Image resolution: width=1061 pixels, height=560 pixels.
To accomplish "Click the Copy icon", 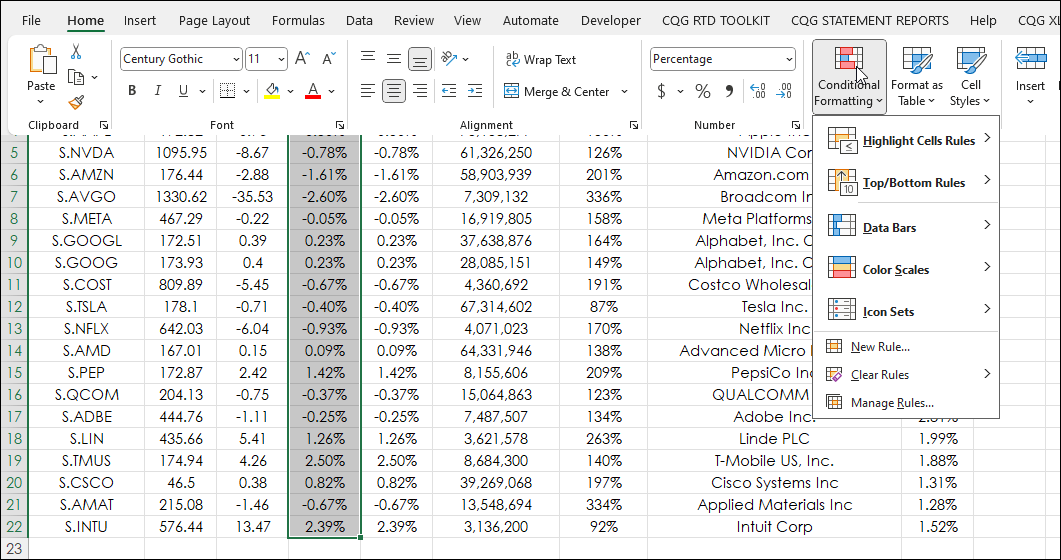I will pyautogui.click(x=76, y=77).
